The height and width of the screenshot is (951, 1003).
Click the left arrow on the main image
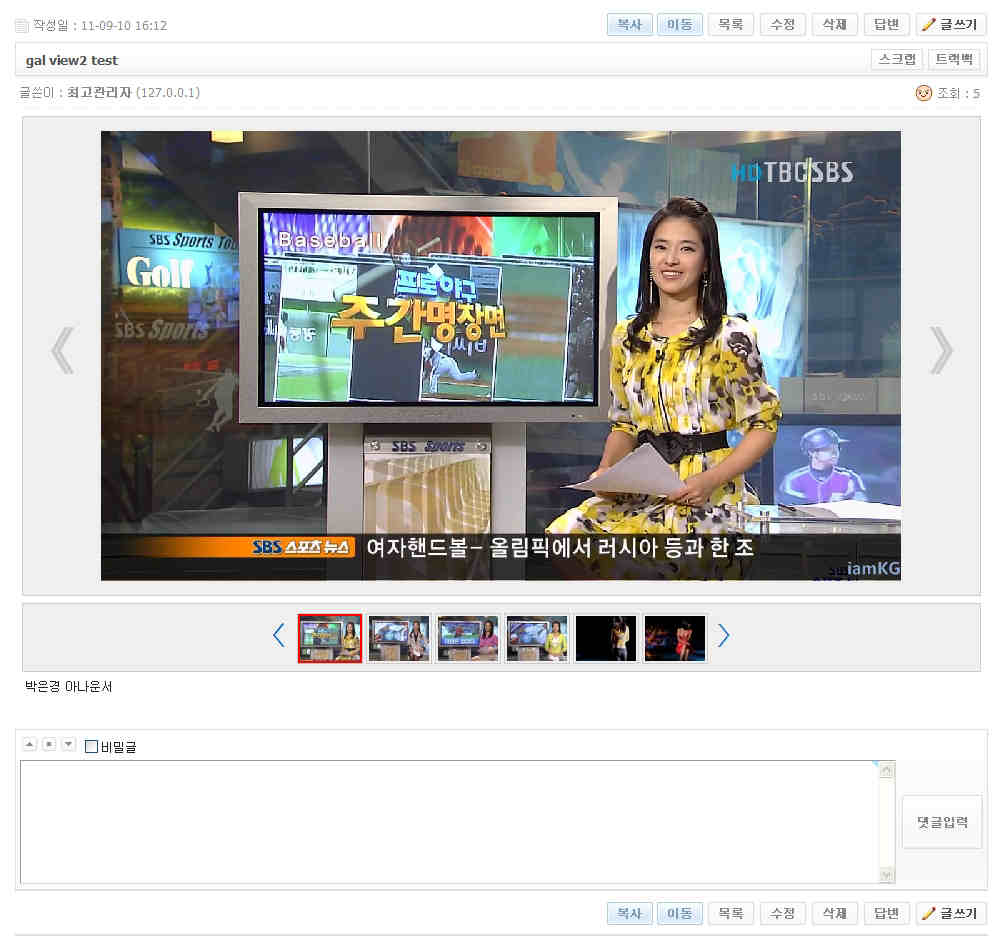click(x=63, y=350)
